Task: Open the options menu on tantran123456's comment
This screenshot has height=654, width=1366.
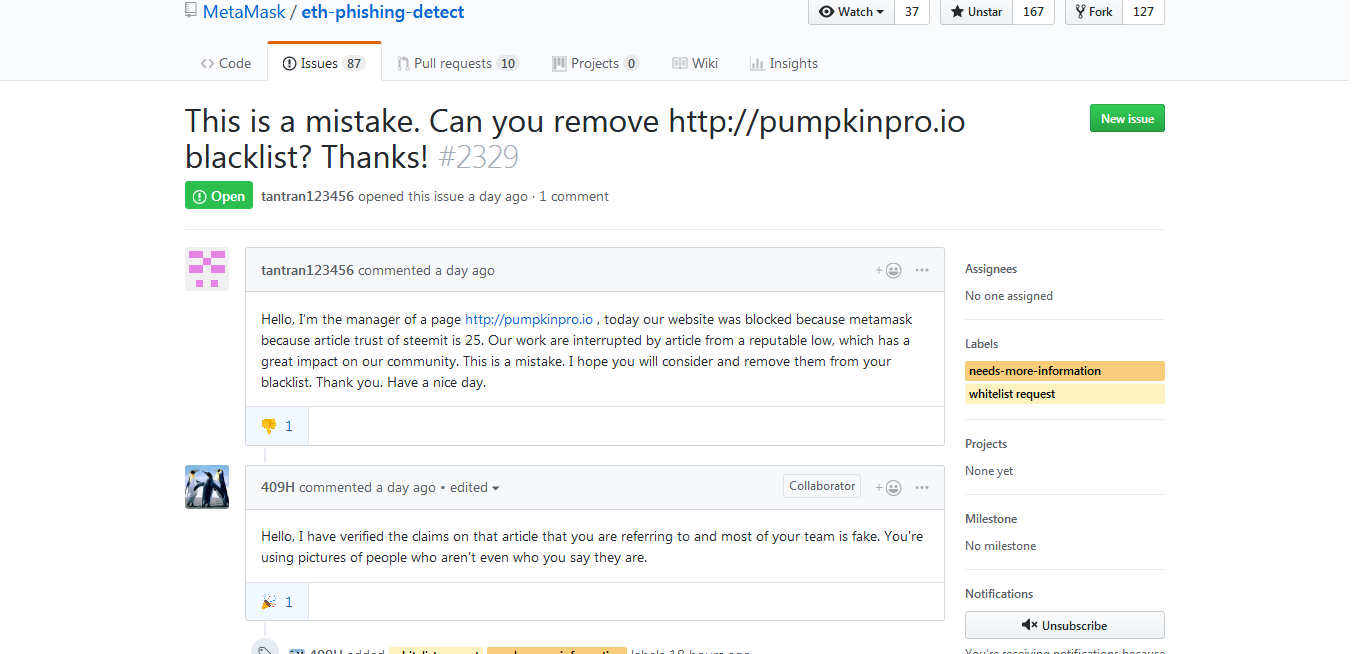Action: [922, 270]
